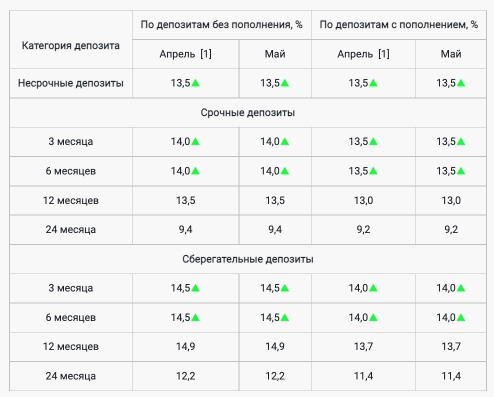Click green triangle beside 14,0 in Сберегательные 6 месяцев last Май
The height and width of the screenshot is (397, 494).
[461, 317]
